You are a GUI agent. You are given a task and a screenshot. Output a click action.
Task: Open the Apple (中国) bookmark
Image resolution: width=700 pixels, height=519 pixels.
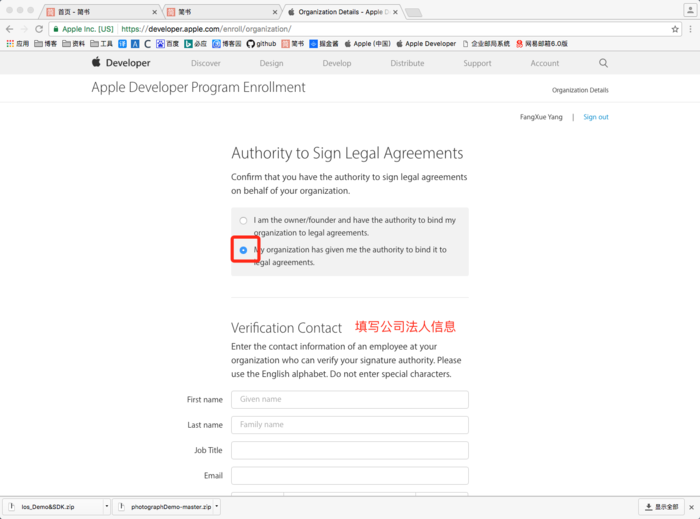click(367, 44)
